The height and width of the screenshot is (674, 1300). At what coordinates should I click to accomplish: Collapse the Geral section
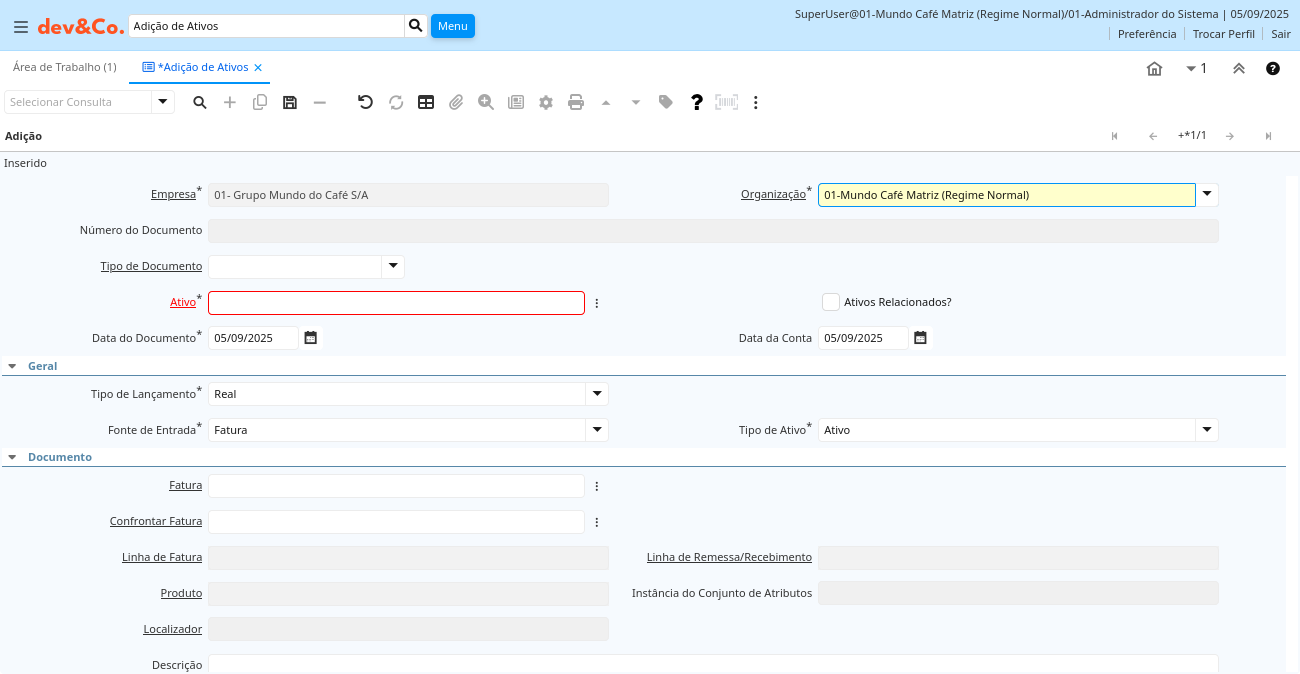(x=12, y=366)
